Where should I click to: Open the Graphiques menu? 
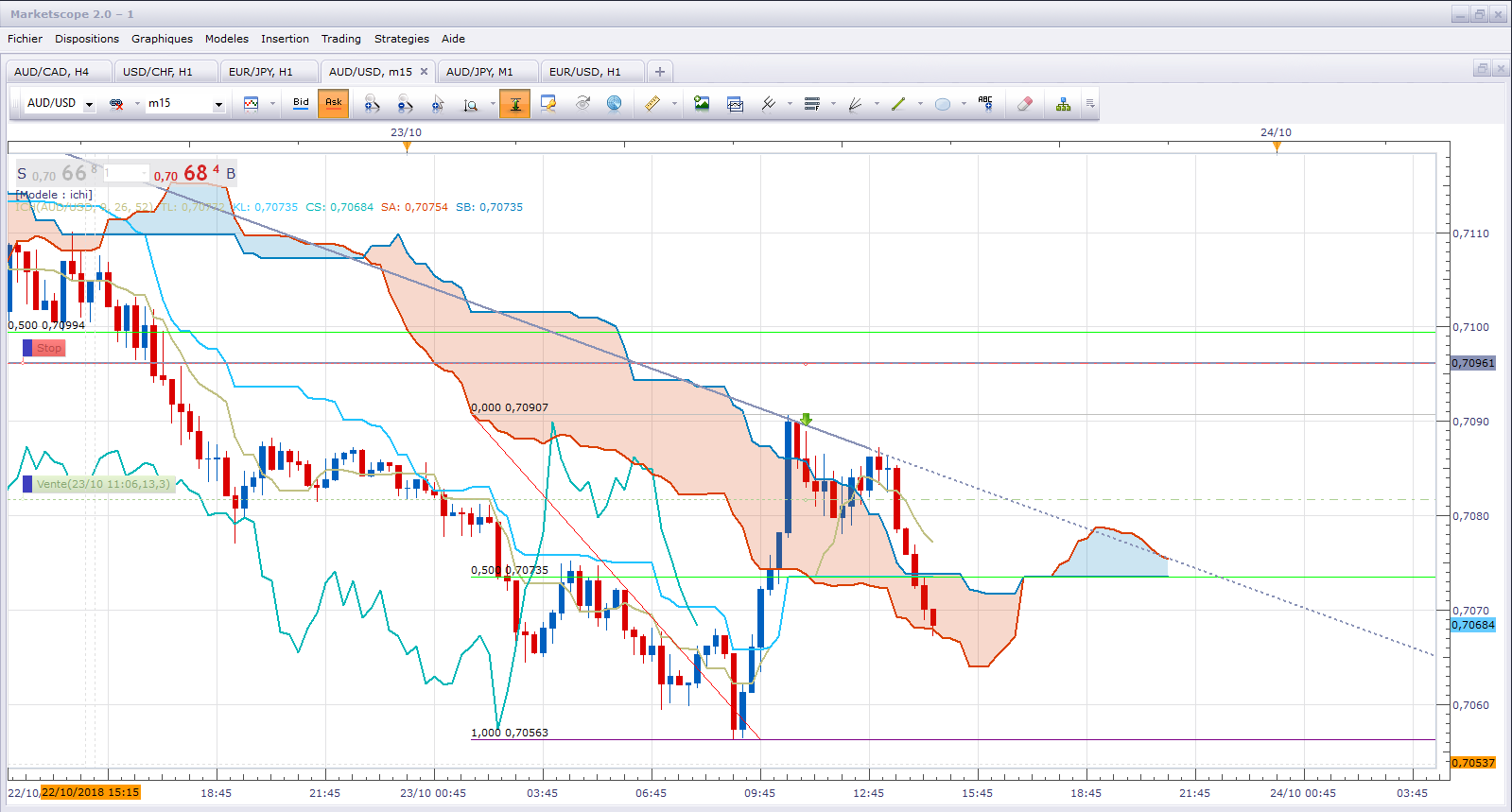tap(162, 39)
